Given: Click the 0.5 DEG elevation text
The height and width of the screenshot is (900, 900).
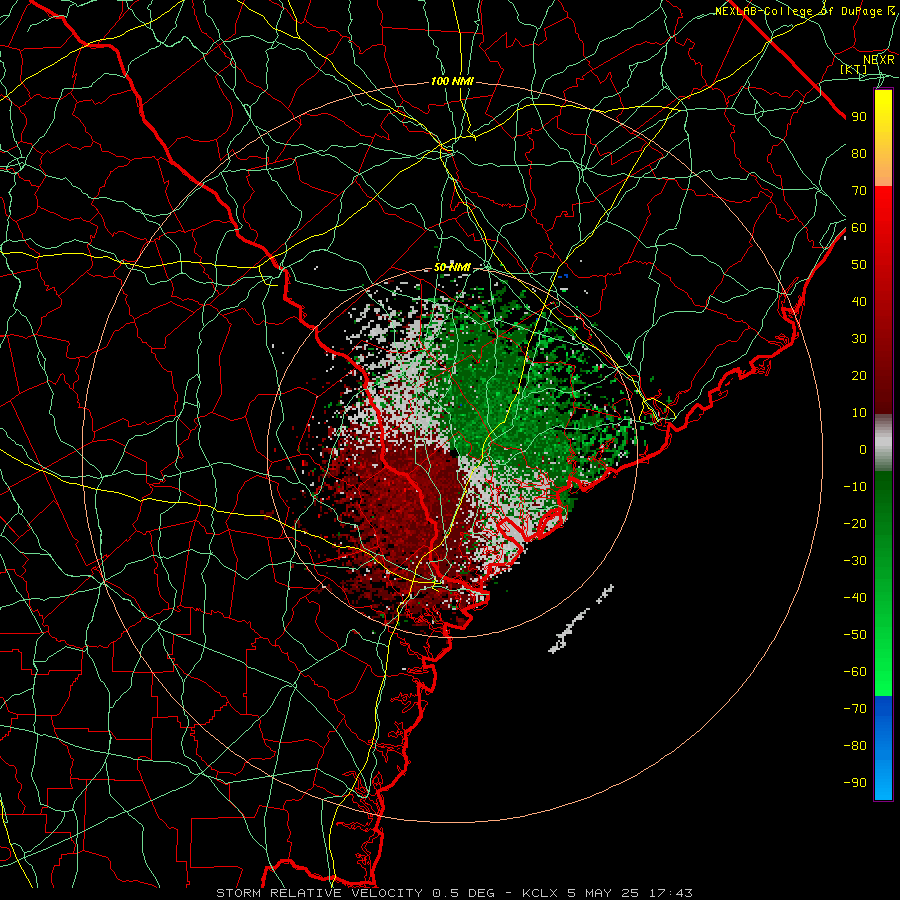Looking at the screenshot, I should 465,893.
